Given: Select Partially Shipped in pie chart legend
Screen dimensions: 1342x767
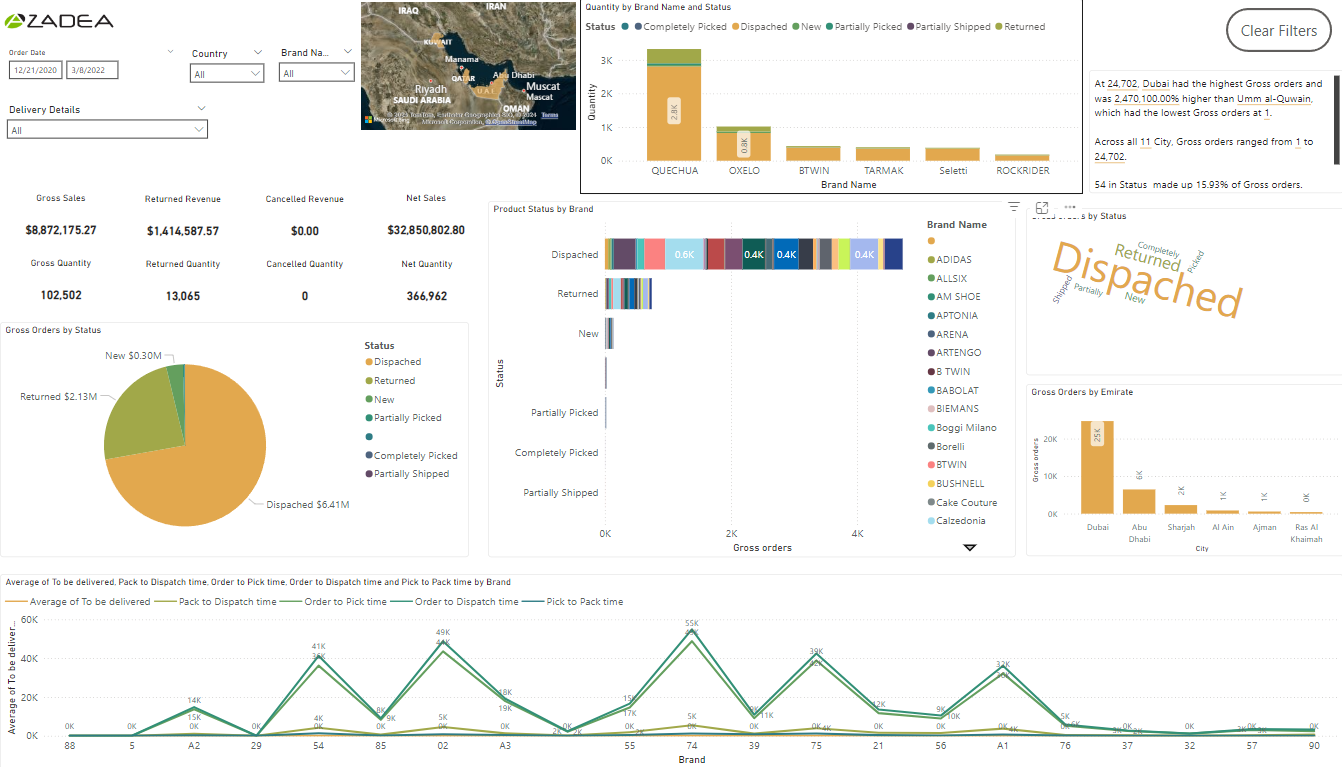Looking at the screenshot, I should click(x=407, y=474).
